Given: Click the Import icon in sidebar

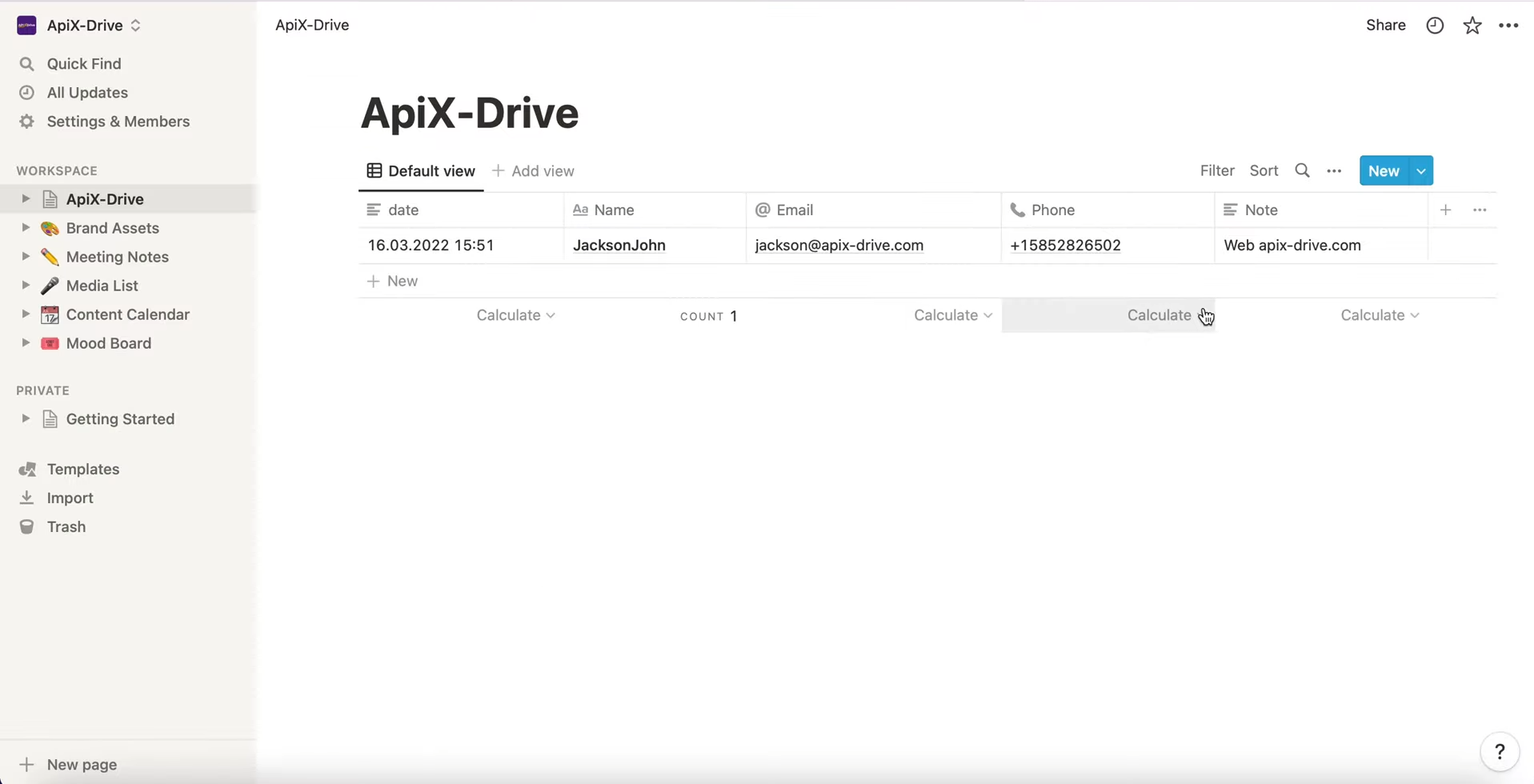Looking at the screenshot, I should pyautogui.click(x=26, y=498).
